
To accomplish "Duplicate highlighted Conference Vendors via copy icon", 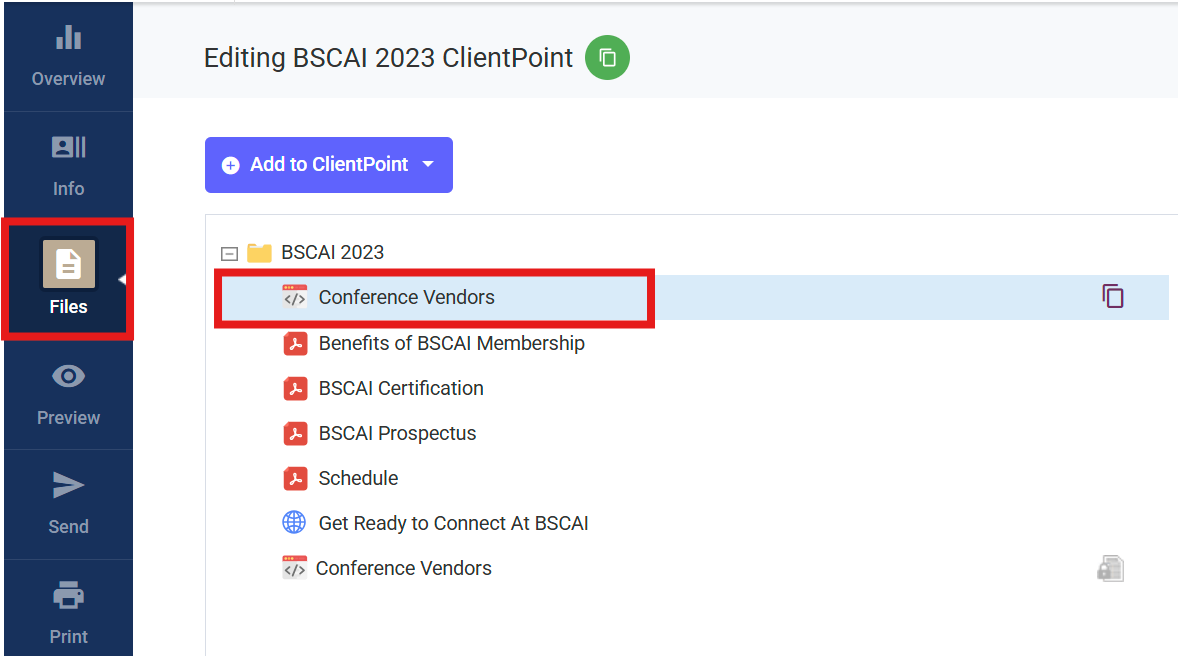I will point(1113,297).
